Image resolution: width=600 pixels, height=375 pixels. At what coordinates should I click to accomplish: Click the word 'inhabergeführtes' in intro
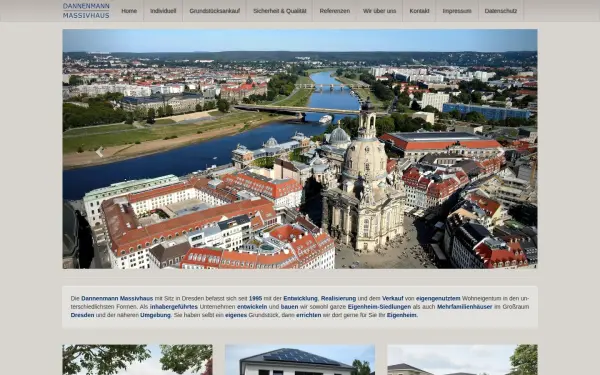coord(174,307)
